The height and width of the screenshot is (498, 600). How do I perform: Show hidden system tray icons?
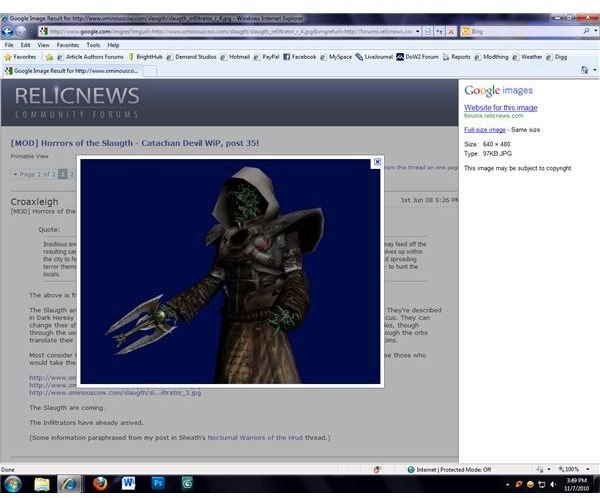[x=507, y=485]
